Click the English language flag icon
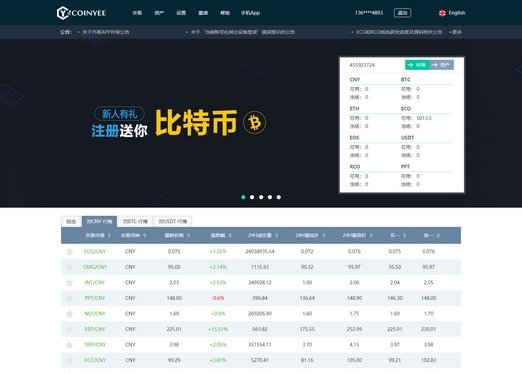 coord(442,13)
